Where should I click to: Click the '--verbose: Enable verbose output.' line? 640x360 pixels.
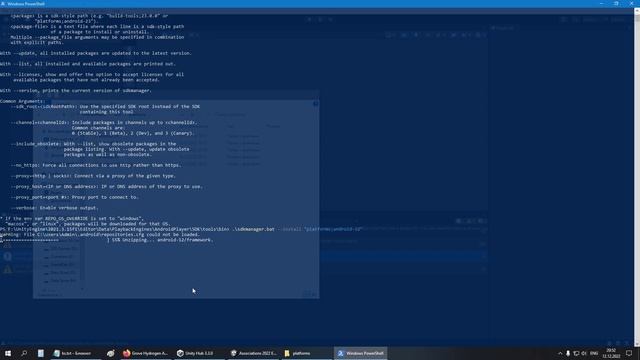[55, 208]
